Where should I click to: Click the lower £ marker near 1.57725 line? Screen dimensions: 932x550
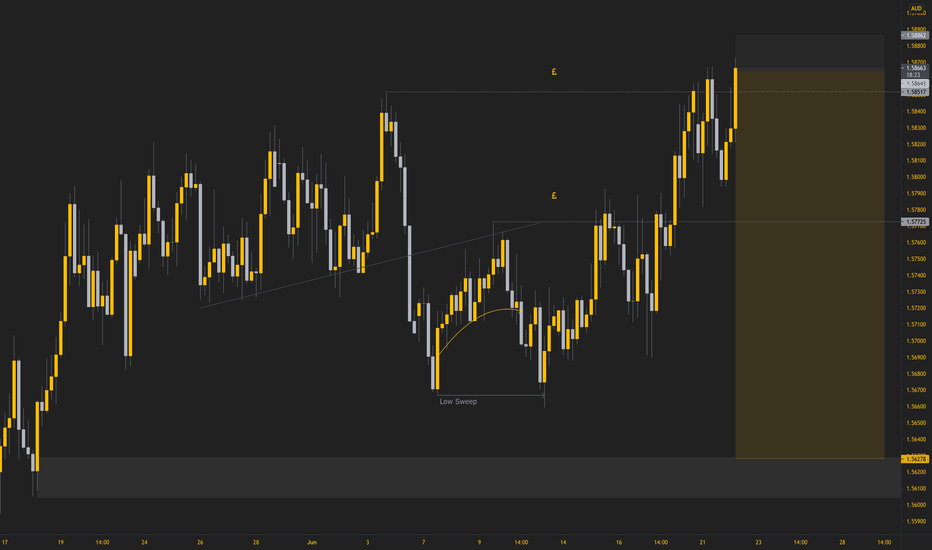tap(554, 196)
